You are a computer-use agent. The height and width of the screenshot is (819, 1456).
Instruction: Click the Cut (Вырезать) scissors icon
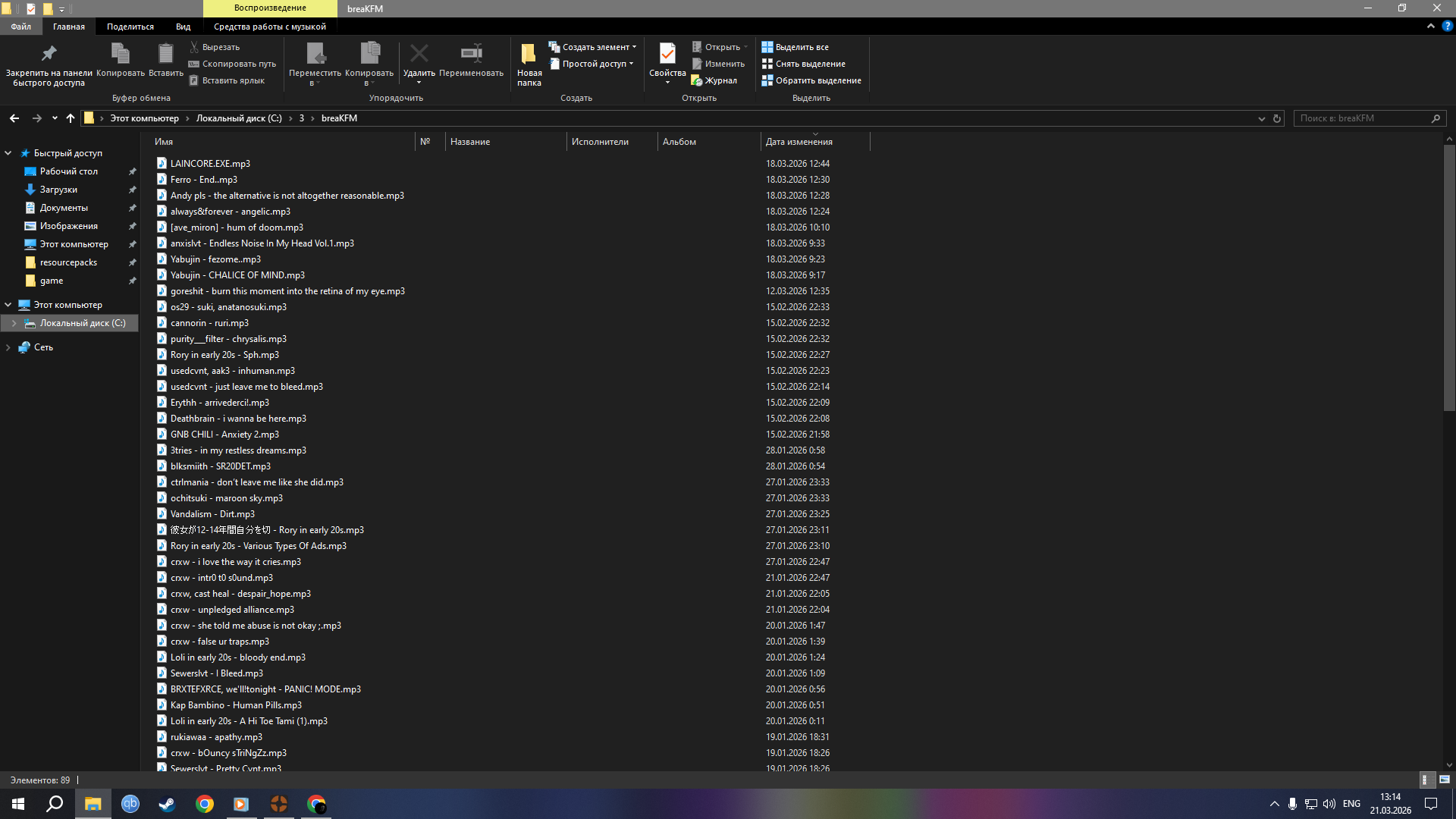coord(194,47)
